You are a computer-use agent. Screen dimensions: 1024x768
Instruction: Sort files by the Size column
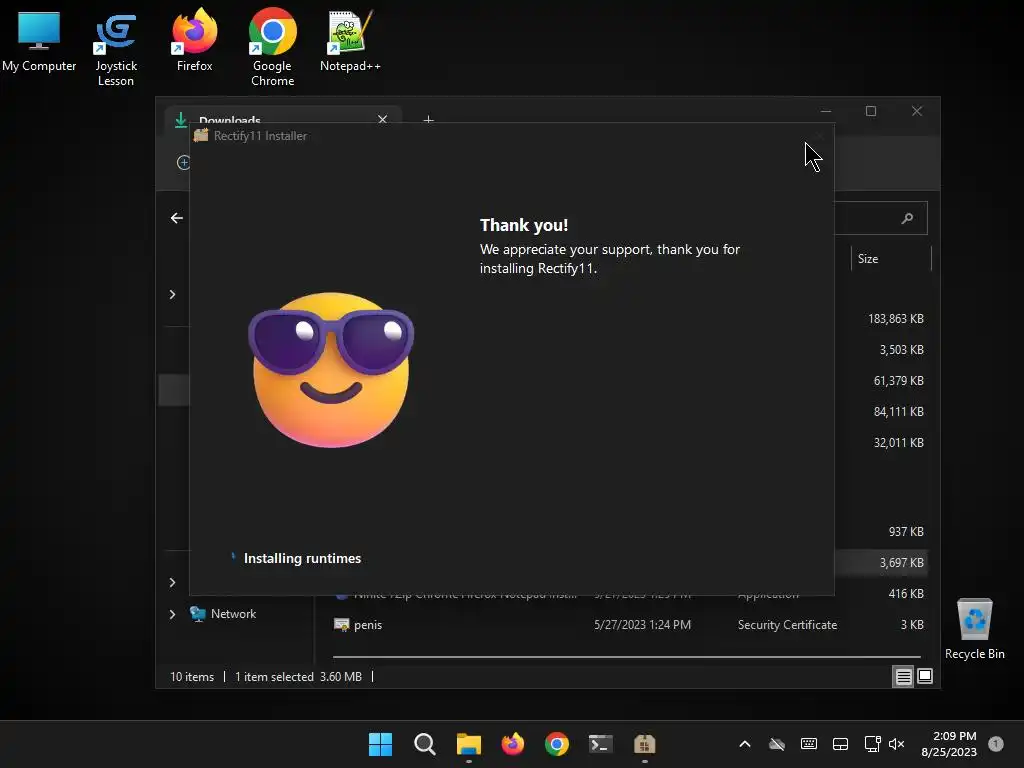[868, 259]
